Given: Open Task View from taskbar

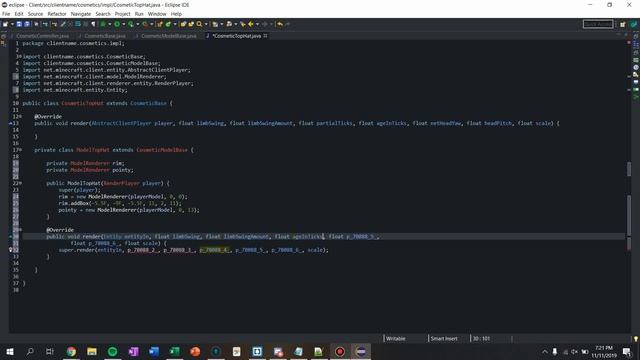Looking at the screenshot, I should coord(50,351).
